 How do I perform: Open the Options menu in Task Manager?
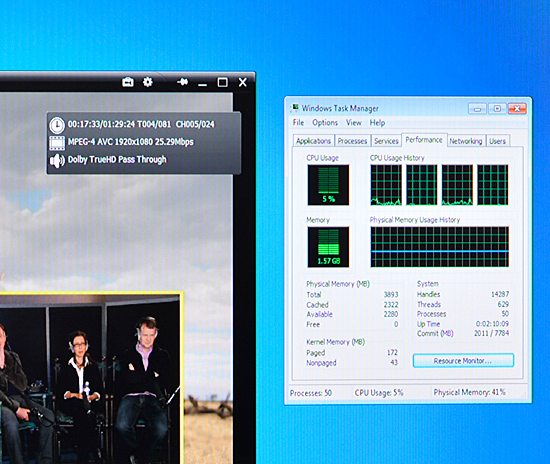point(325,123)
